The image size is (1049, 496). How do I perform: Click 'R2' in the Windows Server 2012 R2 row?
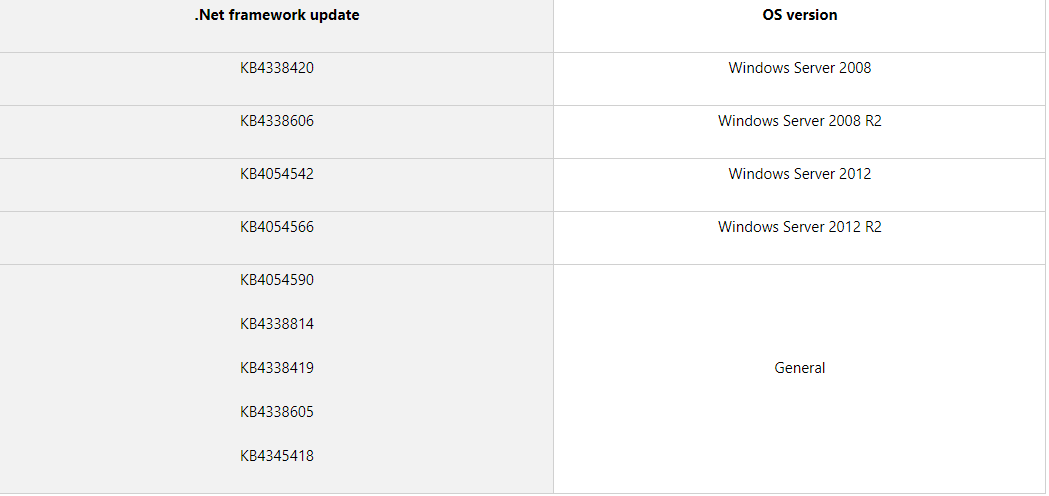[872, 227]
